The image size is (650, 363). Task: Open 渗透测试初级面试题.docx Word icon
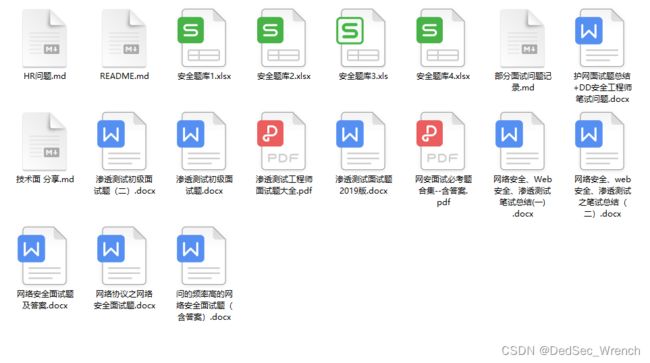tap(202, 141)
